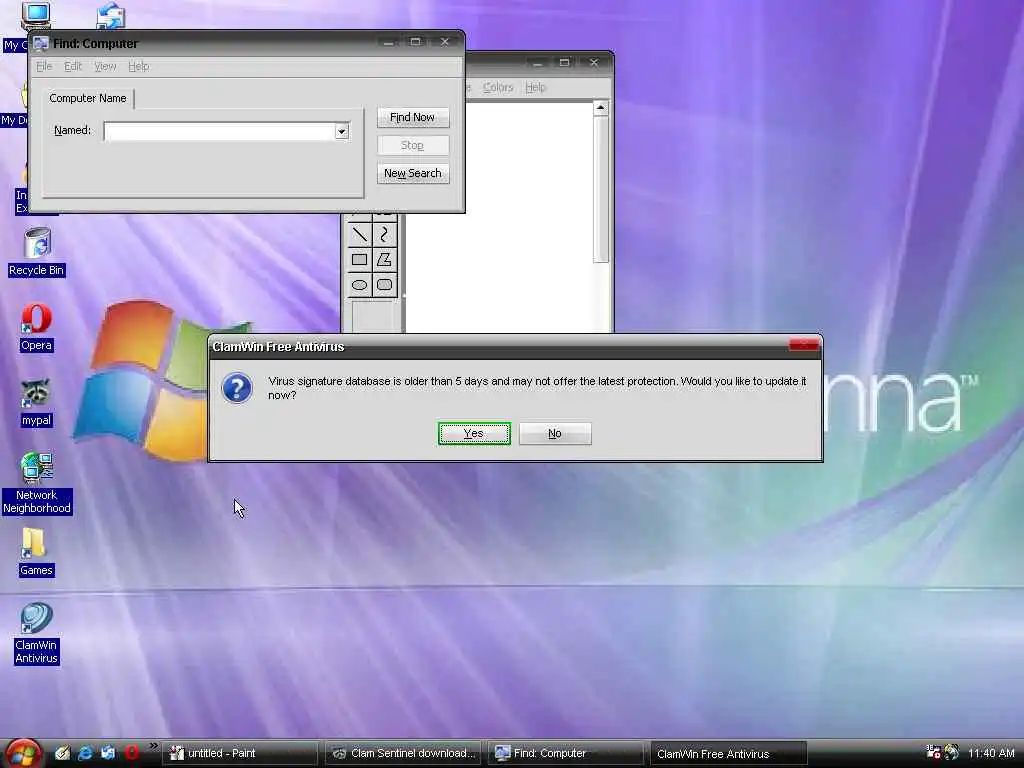Open the Games folder on desktop
1024x768 pixels.
(x=36, y=552)
